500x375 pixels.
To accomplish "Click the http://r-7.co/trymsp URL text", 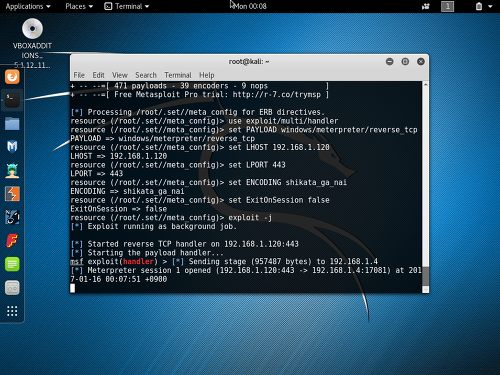I will [277, 95].
